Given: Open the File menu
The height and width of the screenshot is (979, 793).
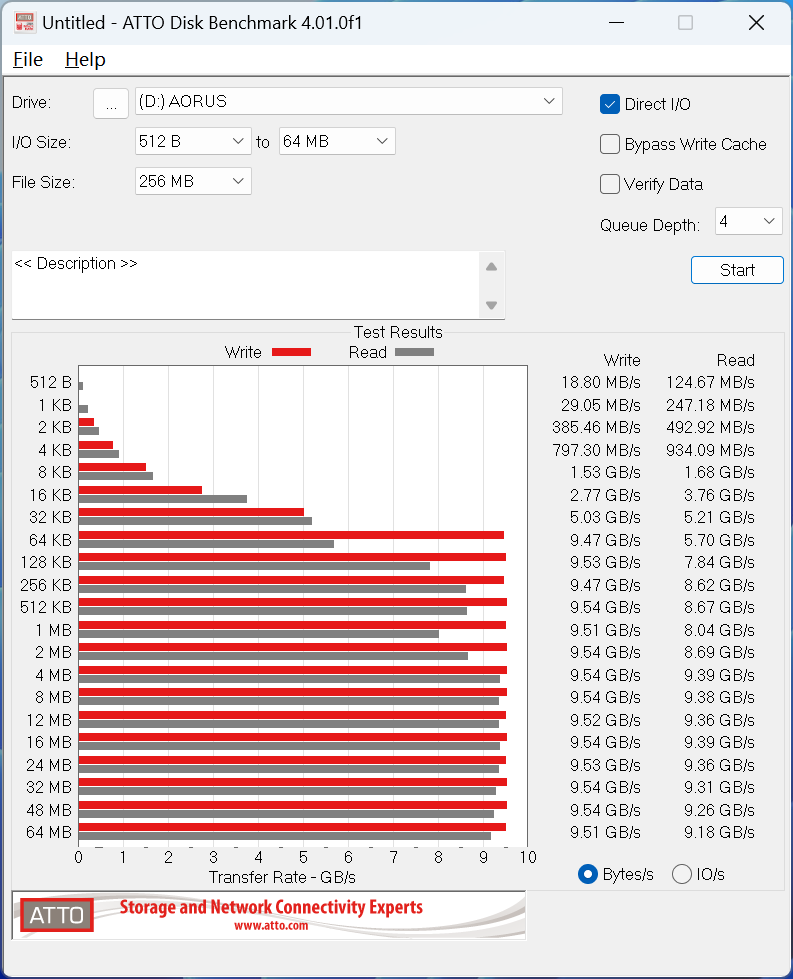Looking at the screenshot, I should click(28, 60).
